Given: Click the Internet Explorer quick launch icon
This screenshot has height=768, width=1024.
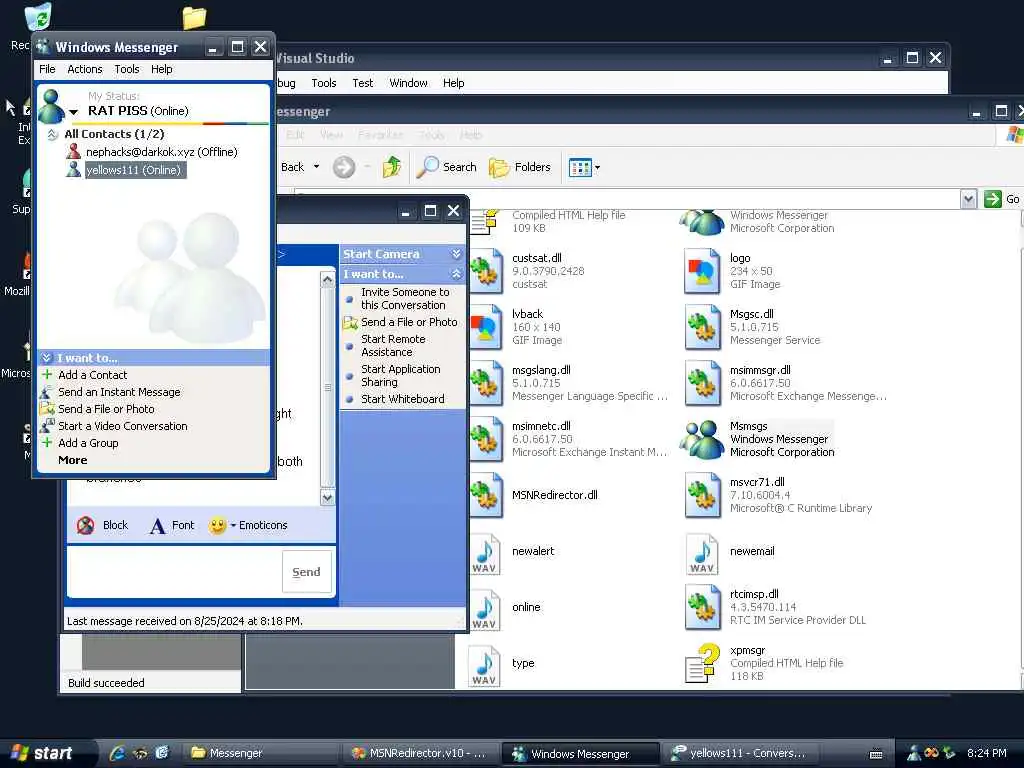Looking at the screenshot, I should tap(117, 754).
